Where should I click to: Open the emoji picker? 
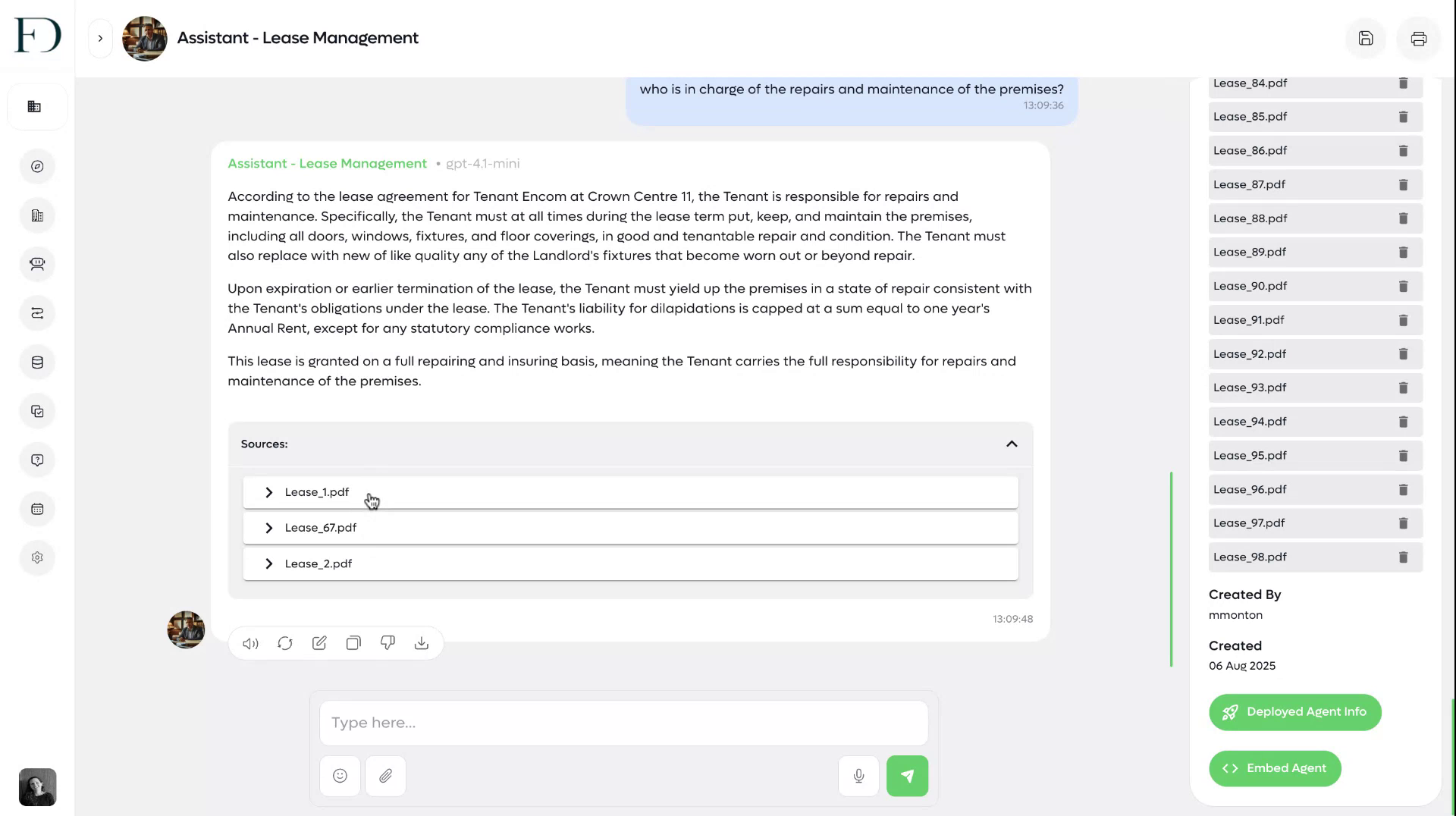click(340, 777)
